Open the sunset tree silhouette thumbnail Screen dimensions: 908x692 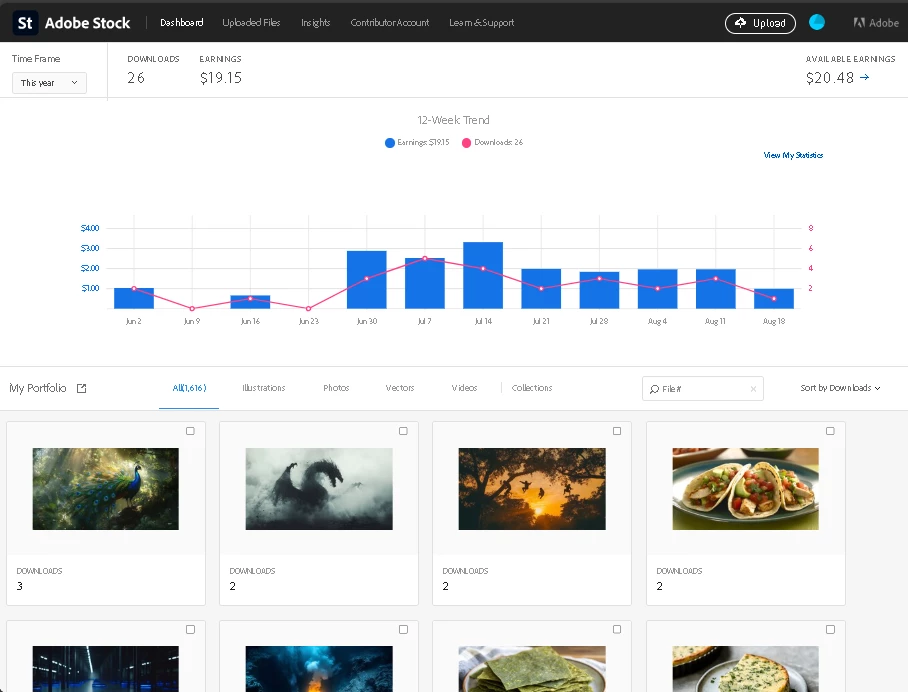click(532, 489)
